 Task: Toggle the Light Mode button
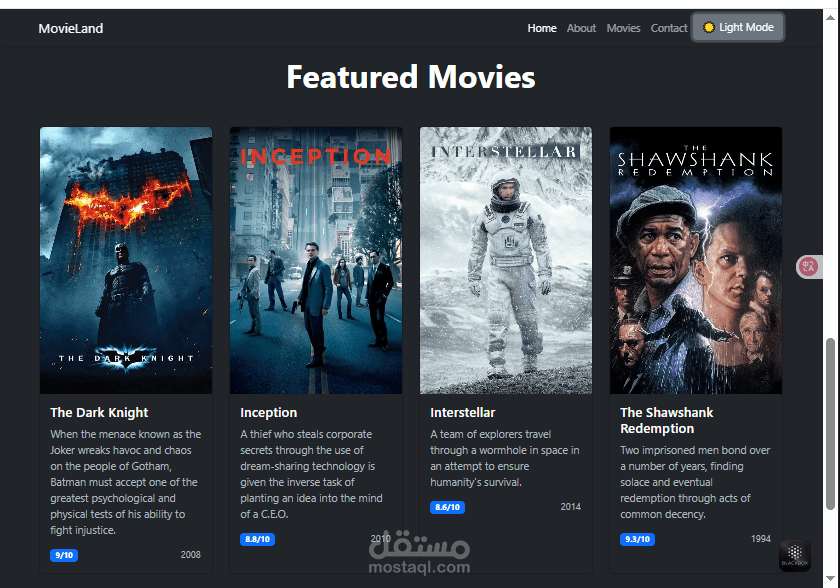tap(738, 27)
